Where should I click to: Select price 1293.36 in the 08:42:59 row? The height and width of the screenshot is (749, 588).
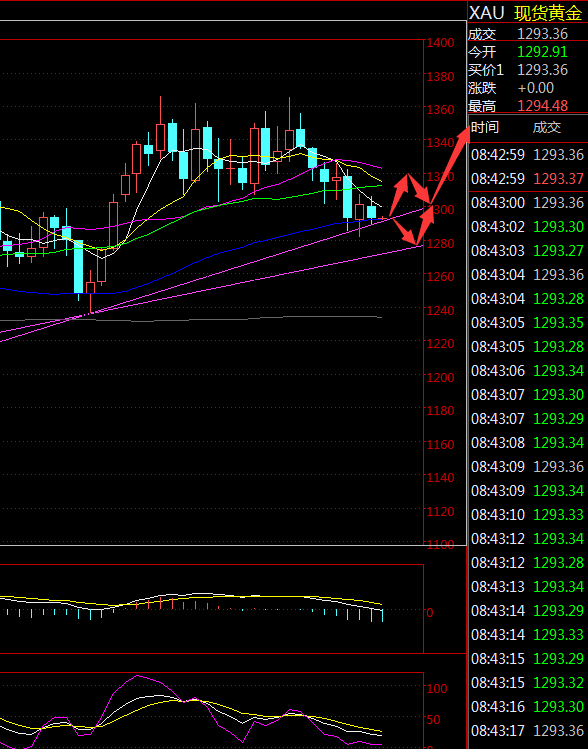[558, 155]
